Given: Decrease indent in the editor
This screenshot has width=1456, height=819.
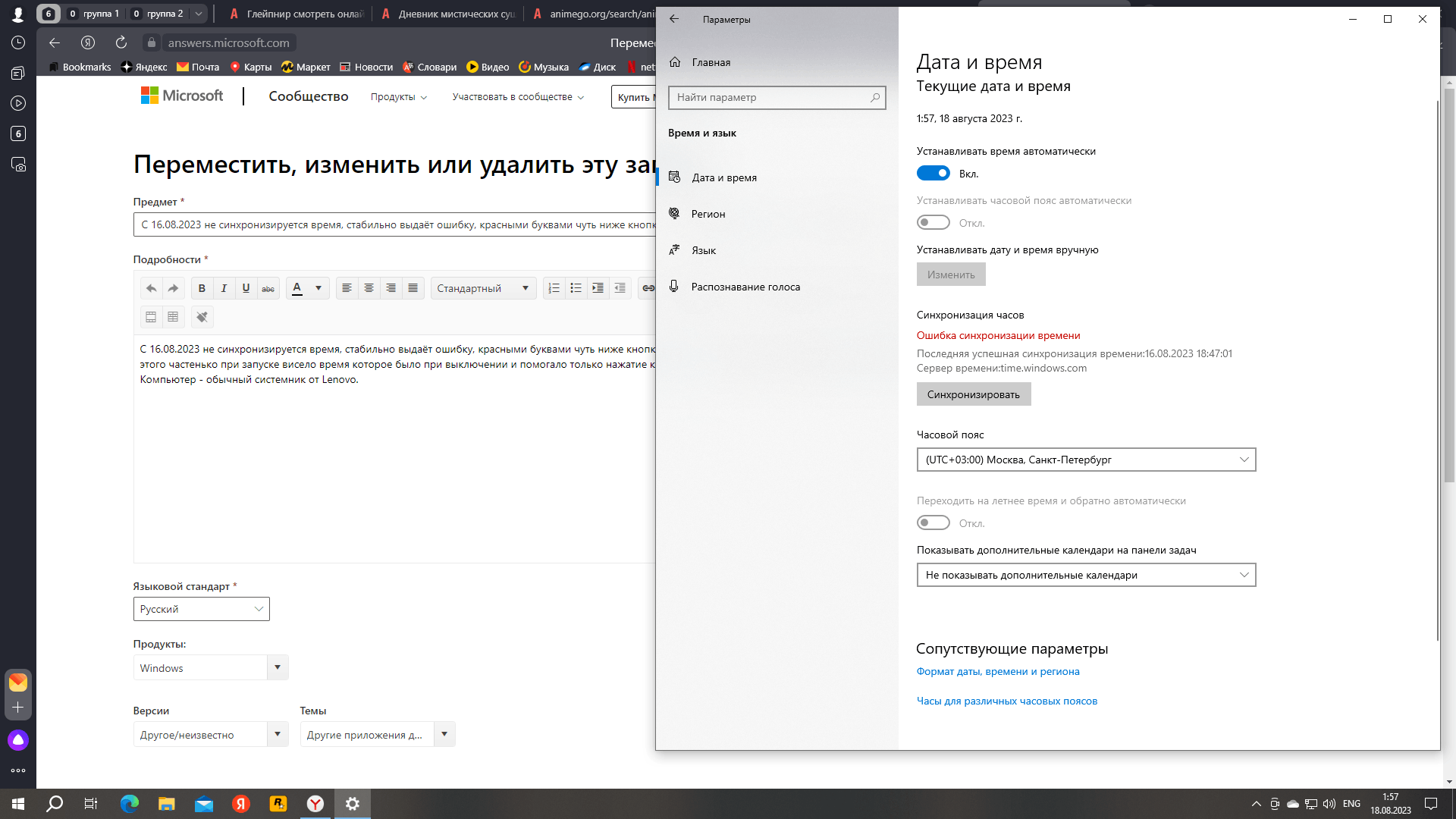Looking at the screenshot, I should [x=620, y=288].
